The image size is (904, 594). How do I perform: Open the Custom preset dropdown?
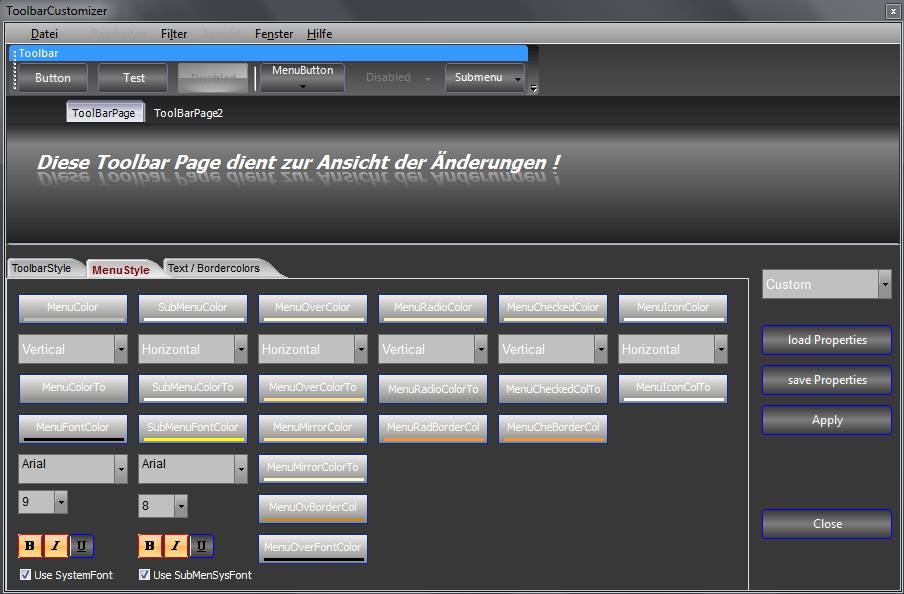(884, 284)
